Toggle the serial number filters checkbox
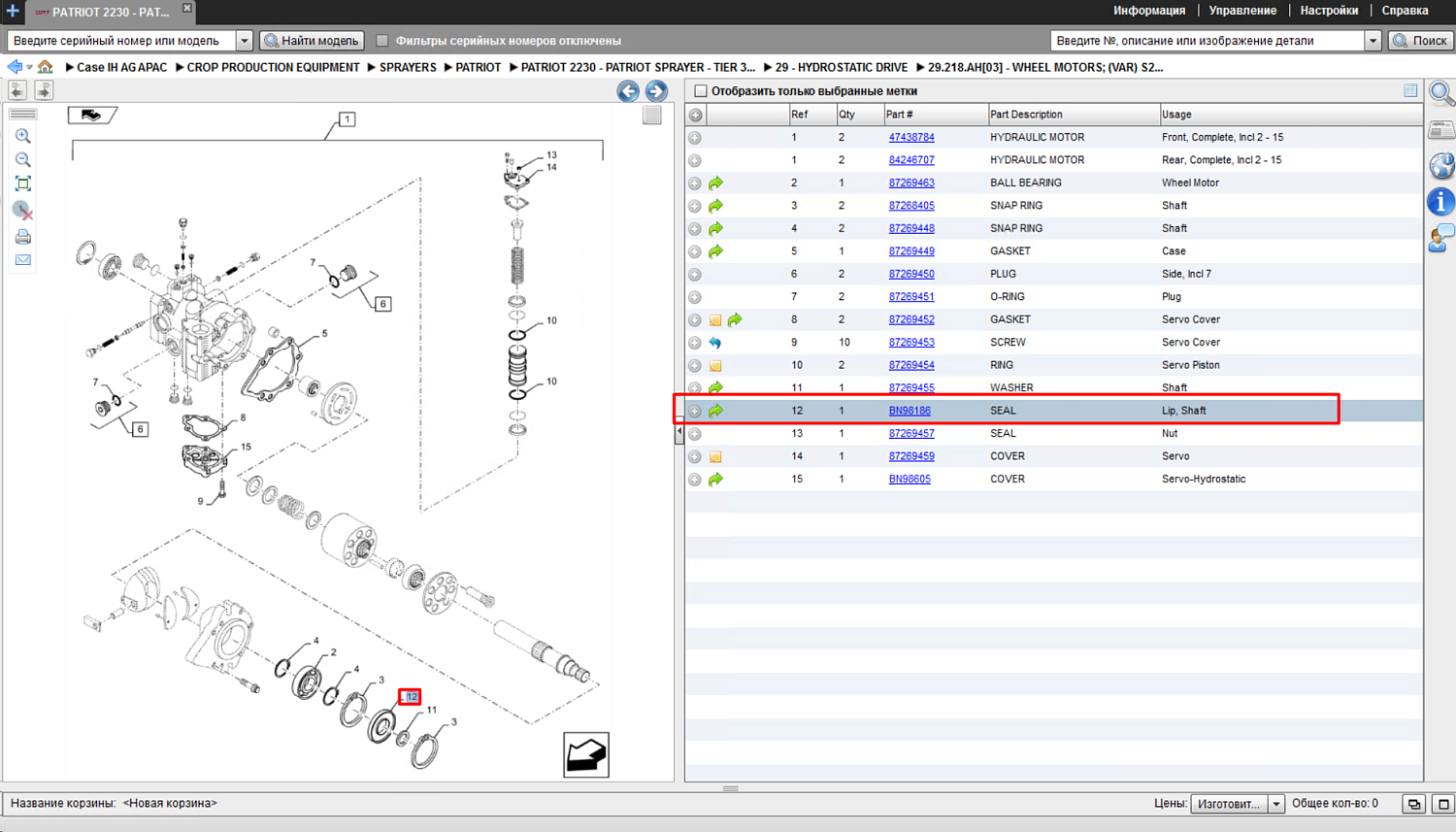The height and width of the screenshot is (832, 1456). tap(382, 41)
